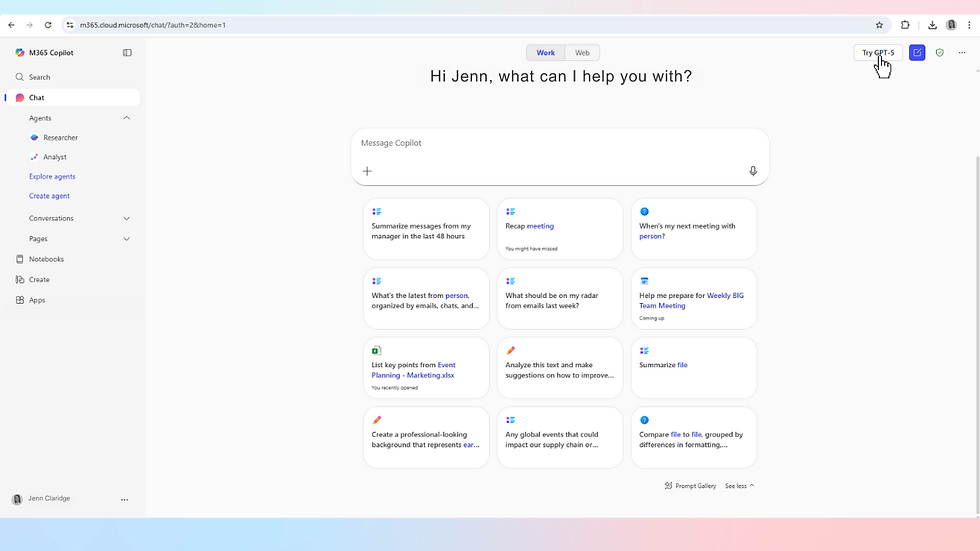Select Chat in the sidebar
Viewport: 980px width, 551px height.
coord(72,97)
